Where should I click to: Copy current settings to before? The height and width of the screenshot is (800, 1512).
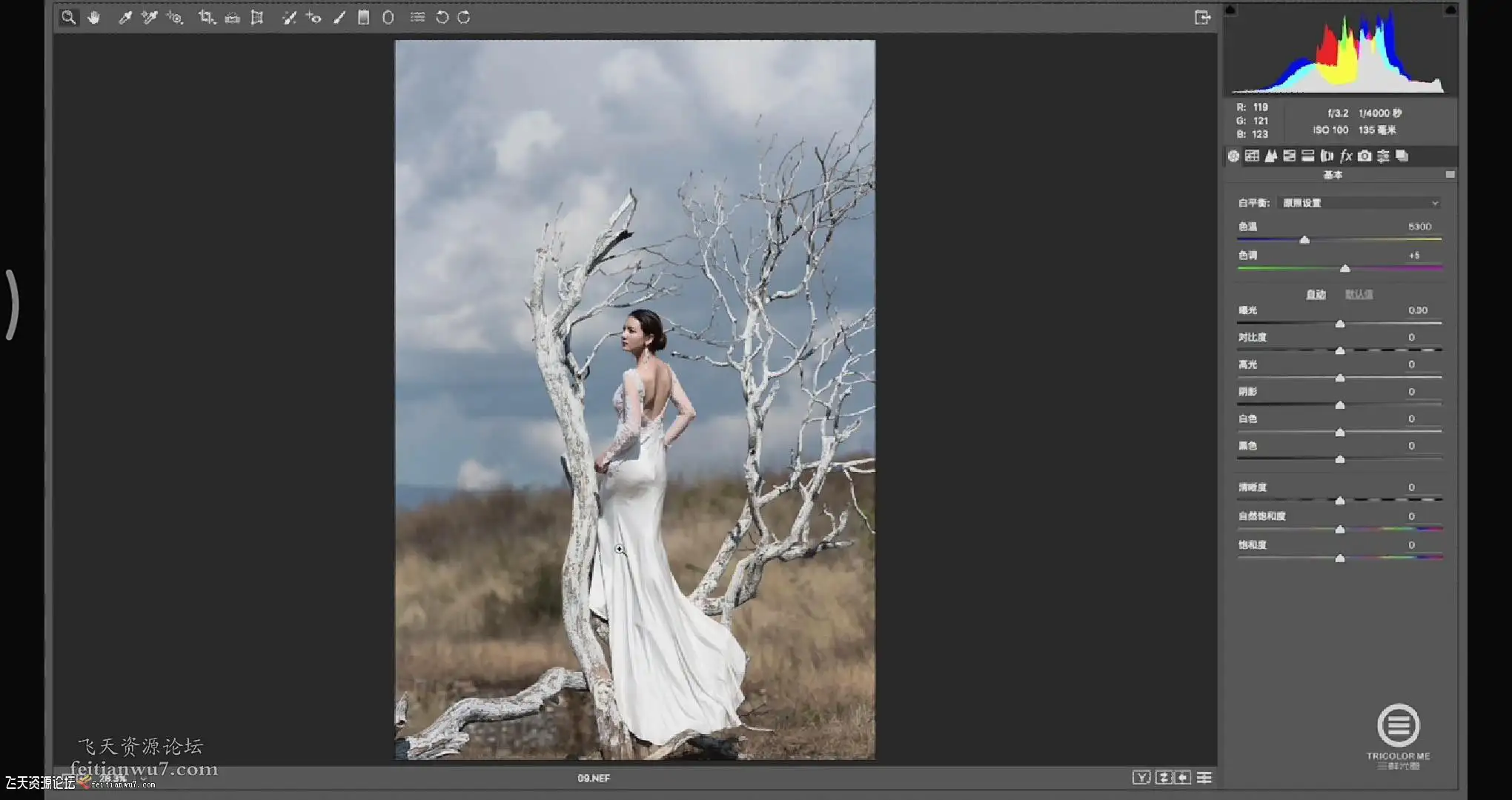pyautogui.click(x=1183, y=778)
